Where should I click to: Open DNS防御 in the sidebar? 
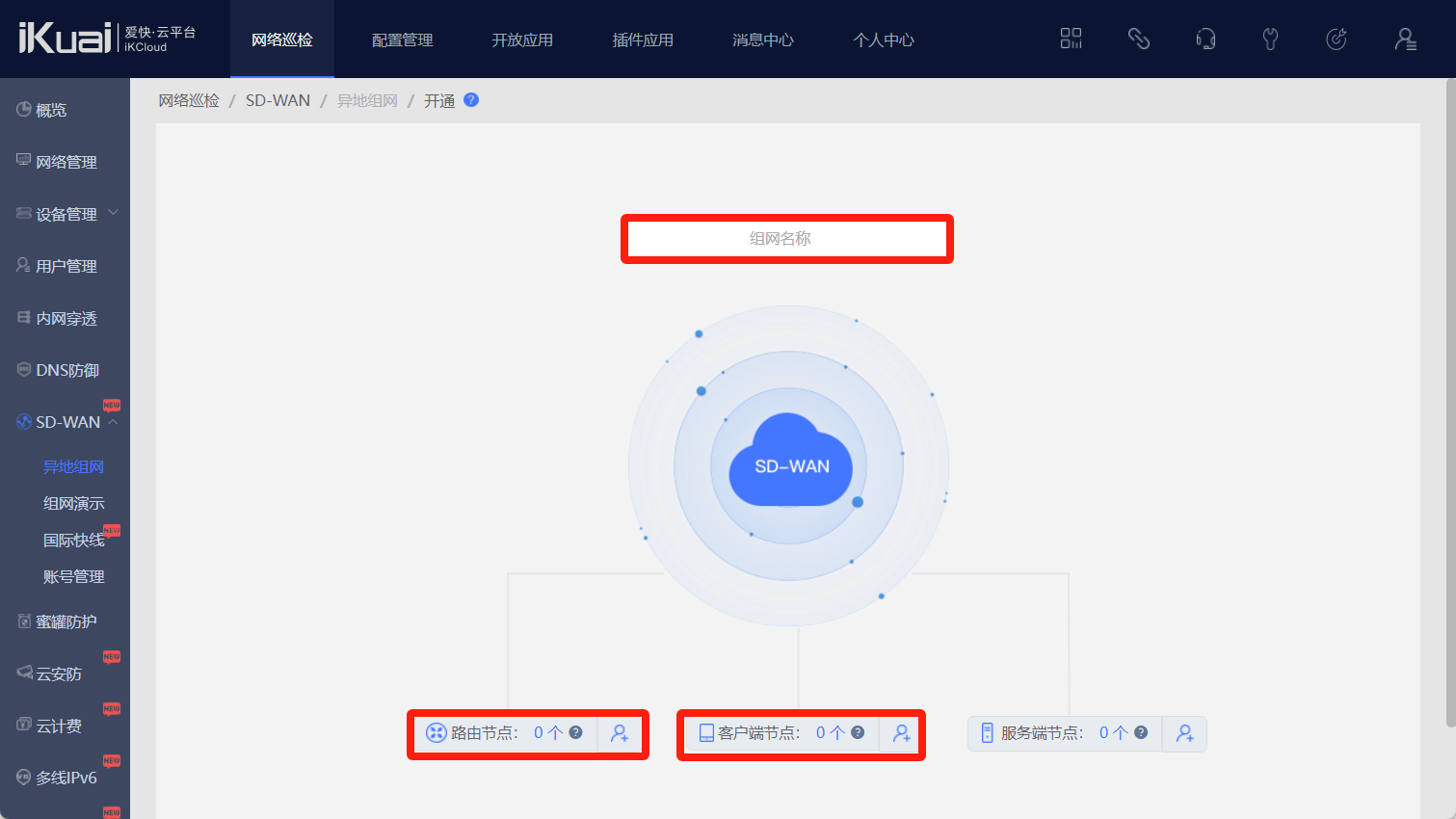(66, 370)
